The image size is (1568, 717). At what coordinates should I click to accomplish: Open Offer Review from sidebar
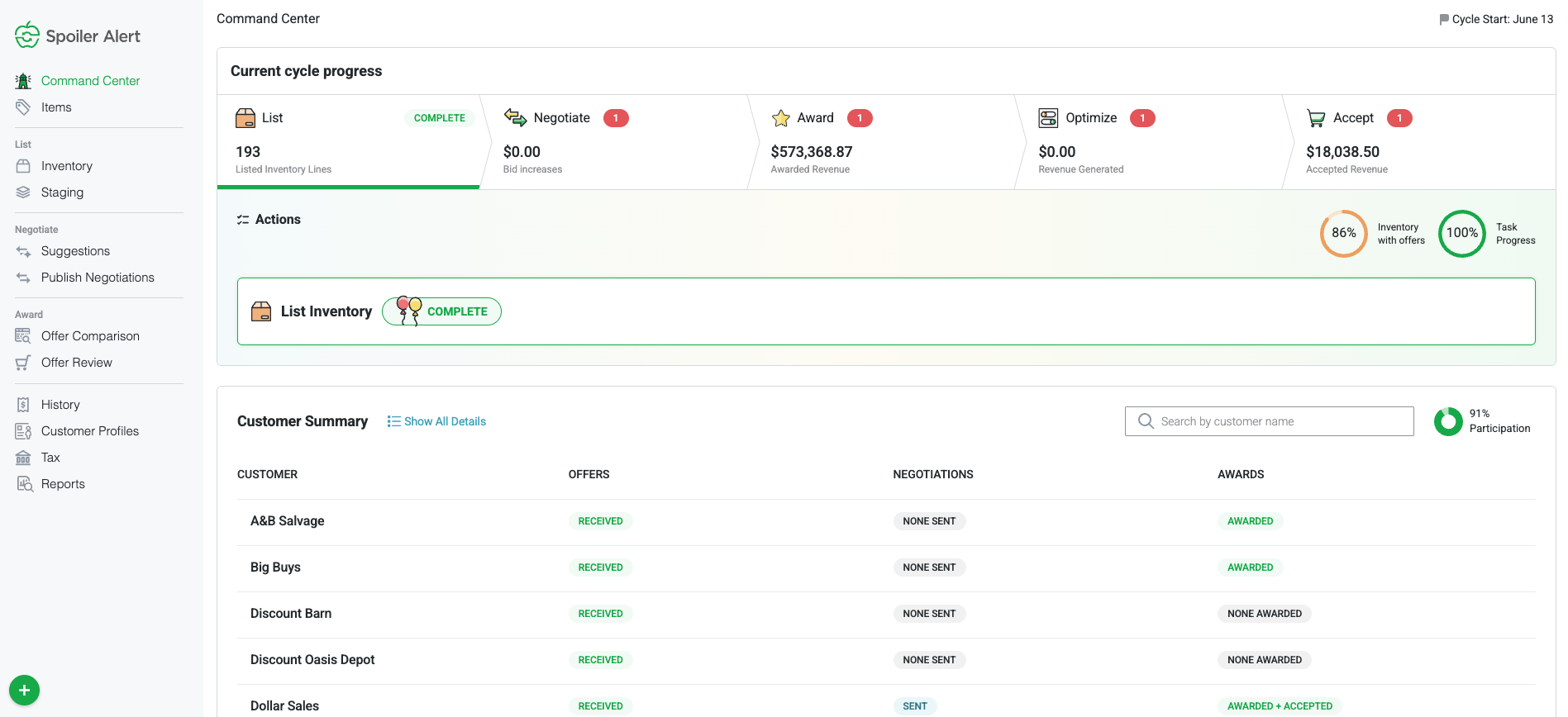(77, 363)
